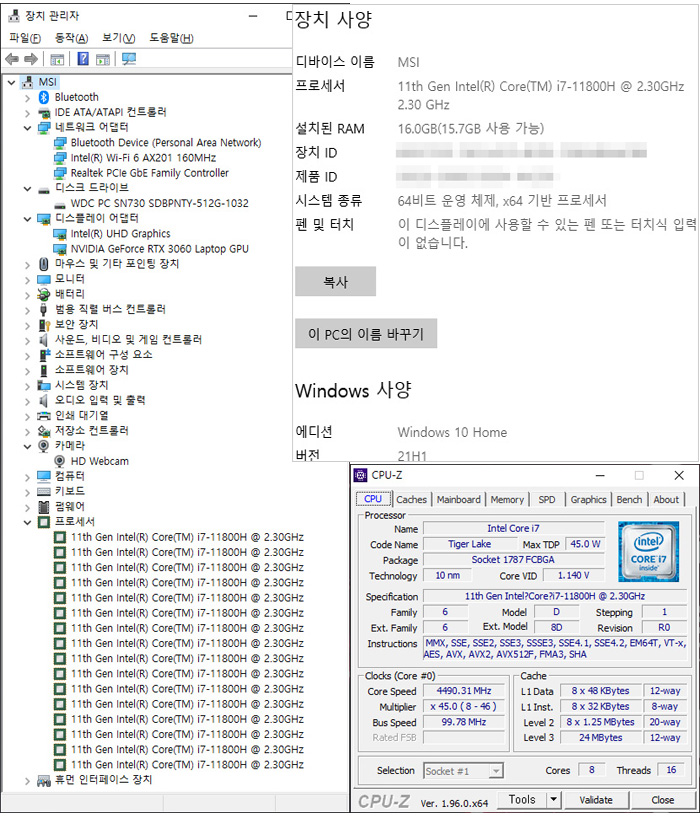Click the forward arrow in Device Manager toolbar
The height and width of the screenshot is (817, 700).
(31, 59)
